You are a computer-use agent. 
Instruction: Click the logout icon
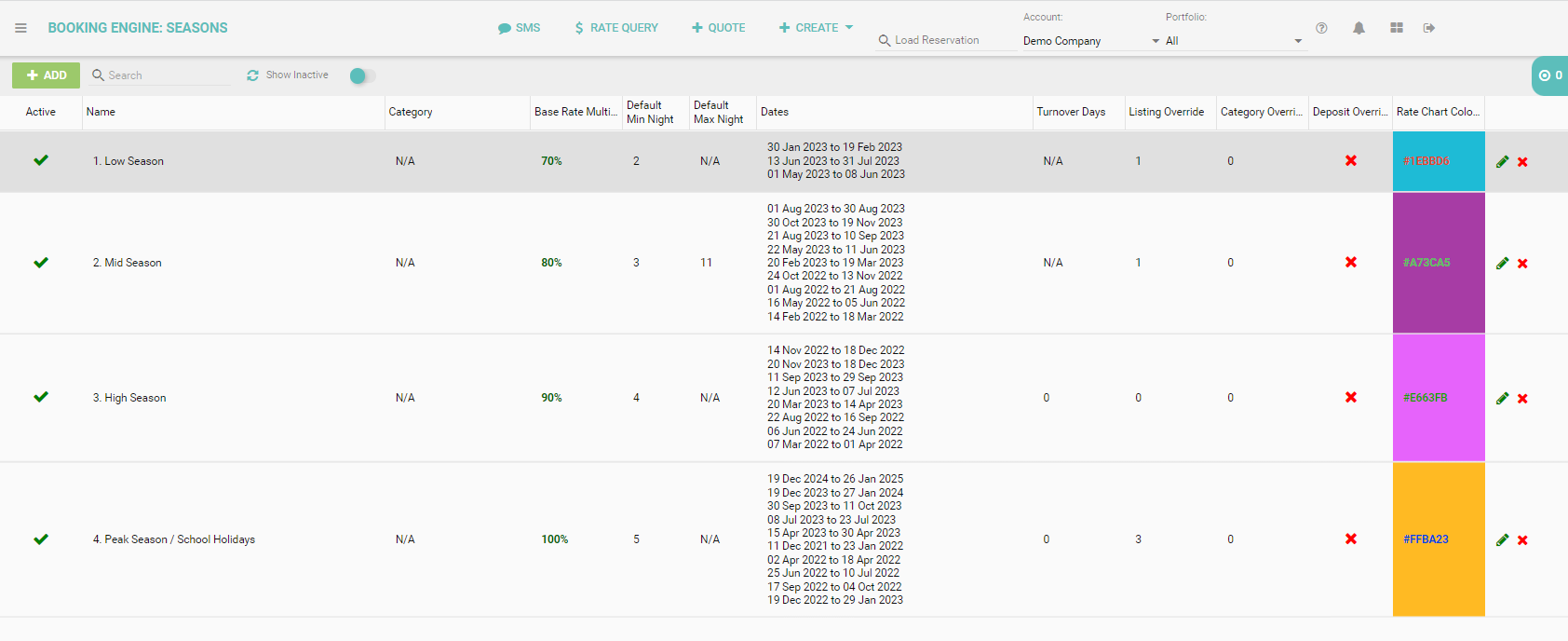[x=1429, y=28]
